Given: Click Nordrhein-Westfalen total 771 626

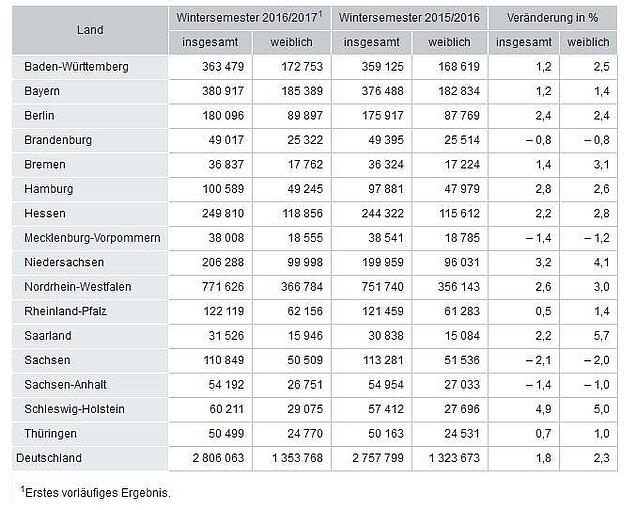Looking at the screenshot, I should (x=223, y=287).
